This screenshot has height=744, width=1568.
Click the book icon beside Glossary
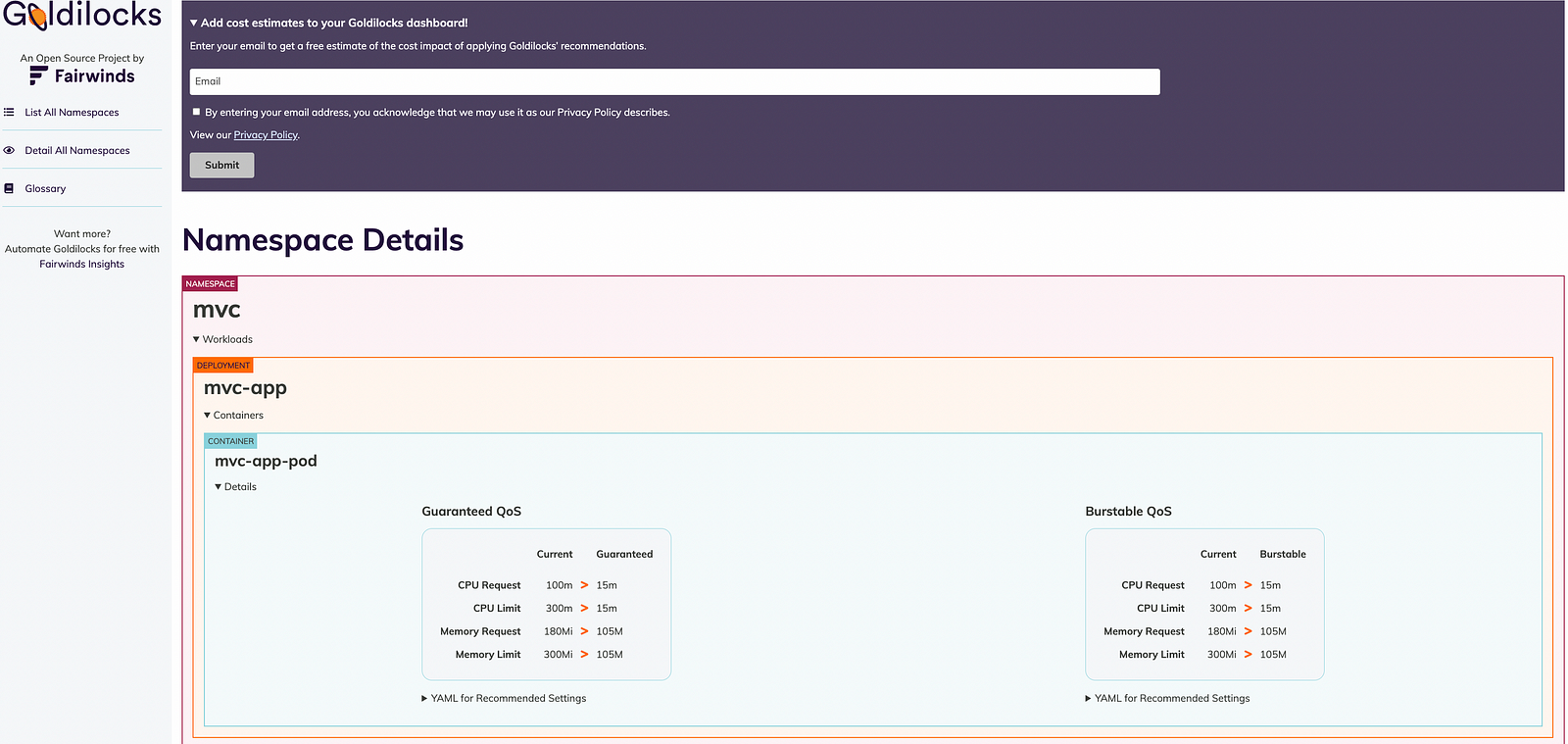9,189
